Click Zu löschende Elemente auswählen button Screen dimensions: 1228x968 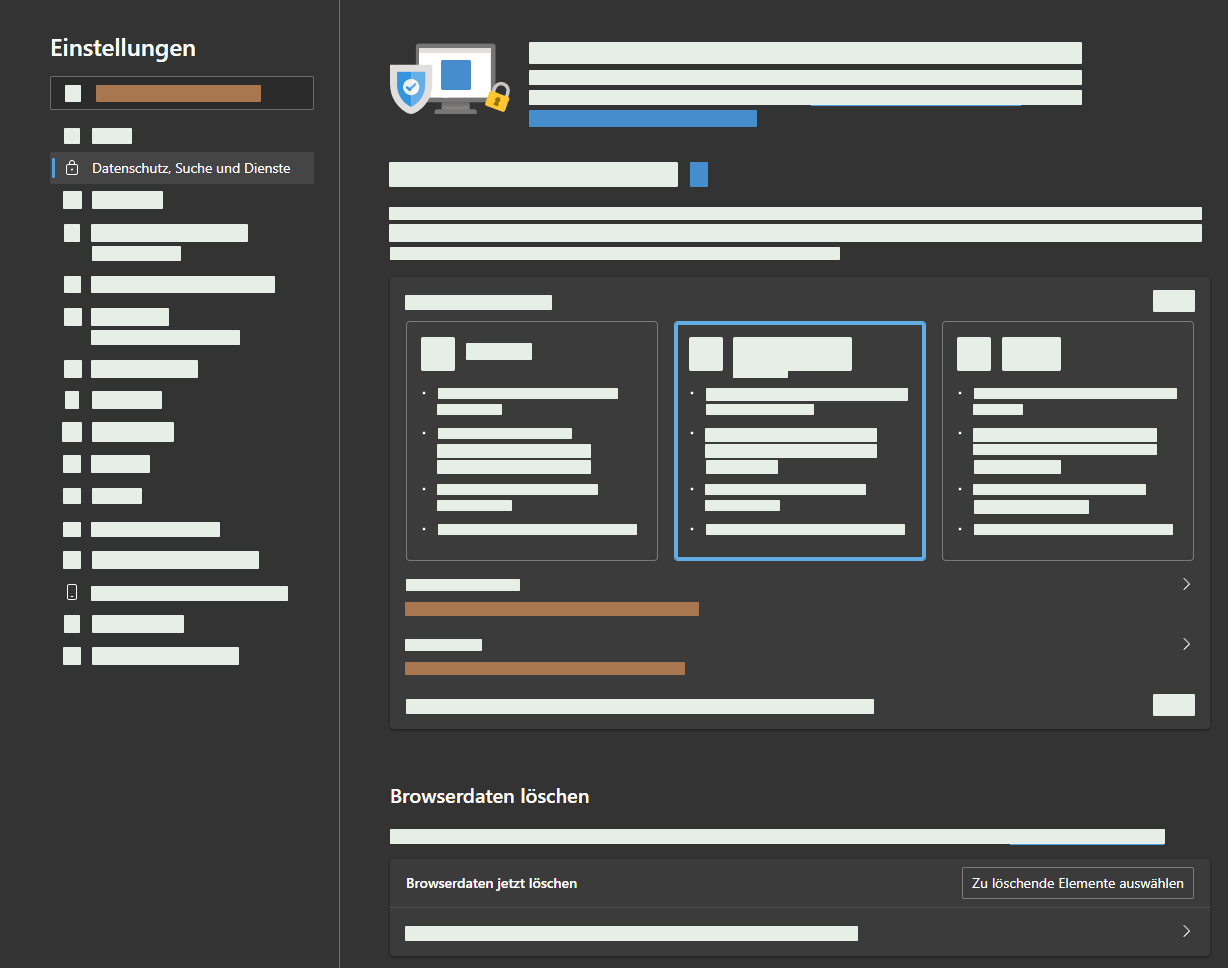(x=1077, y=883)
